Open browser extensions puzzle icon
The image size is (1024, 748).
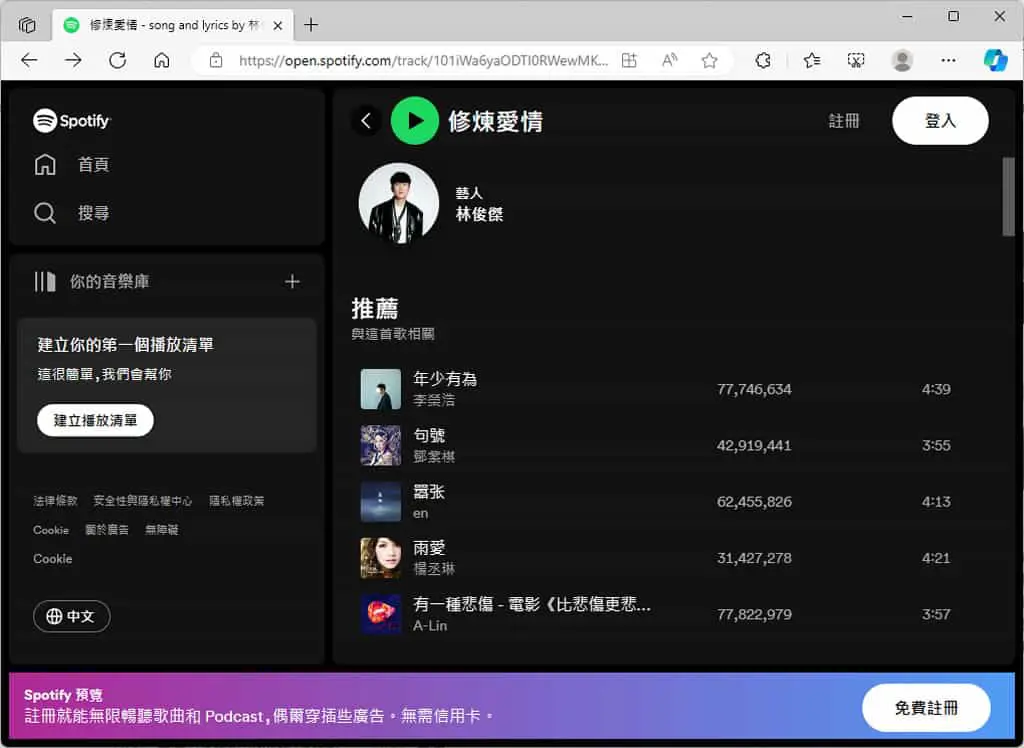(763, 61)
